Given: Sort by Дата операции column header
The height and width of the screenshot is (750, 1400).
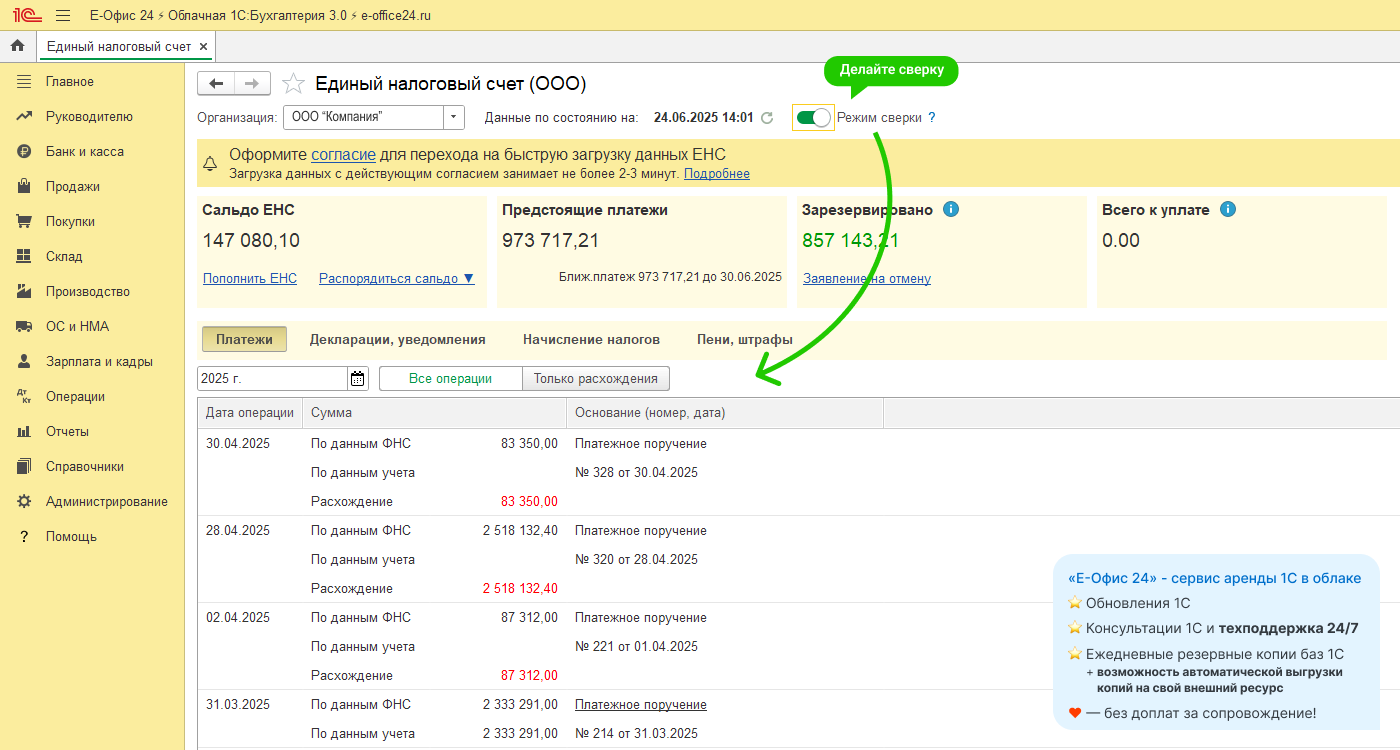Looking at the screenshot, I should 250,413.
